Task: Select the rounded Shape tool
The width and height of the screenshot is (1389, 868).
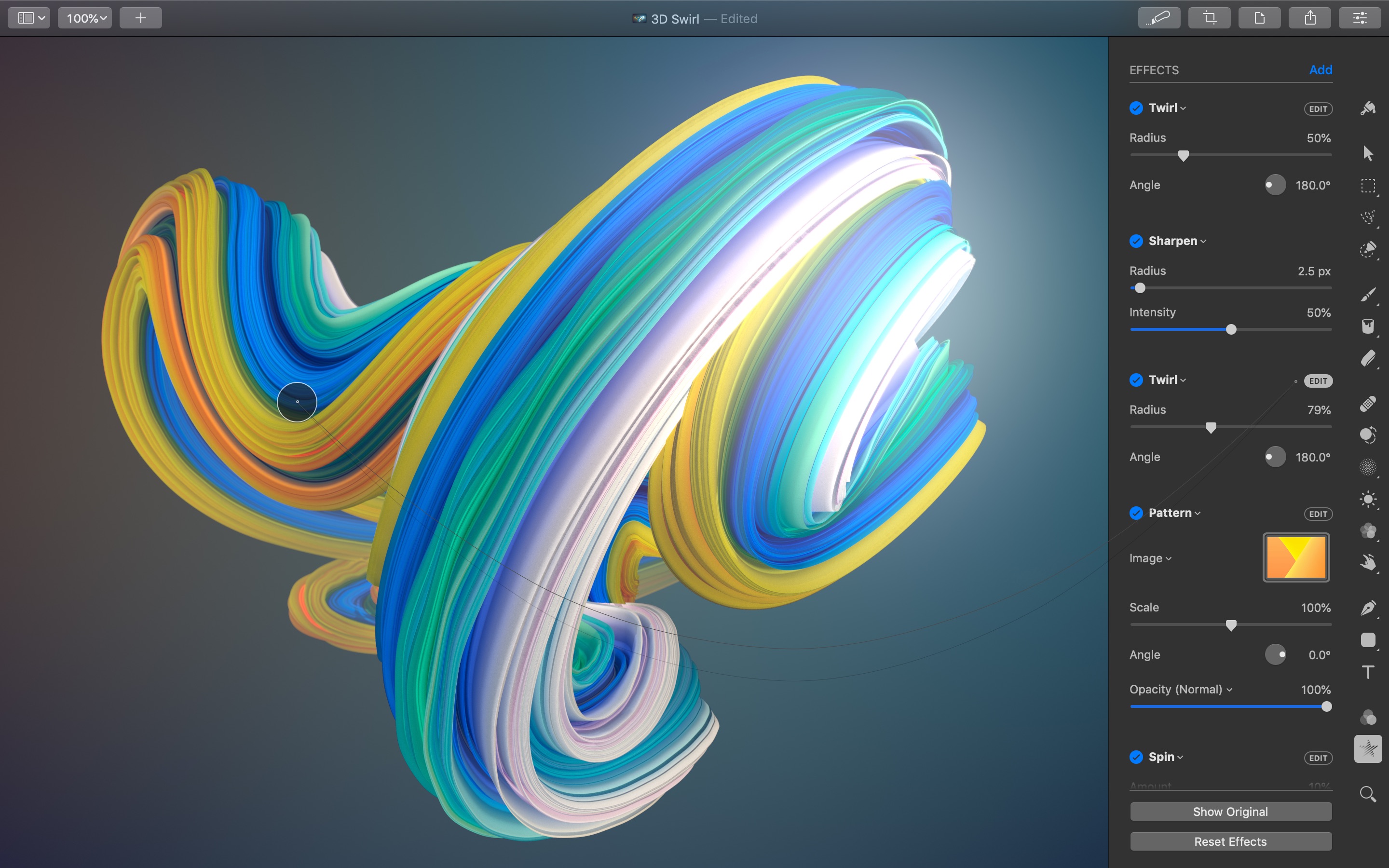Action: pos(1368,640)
